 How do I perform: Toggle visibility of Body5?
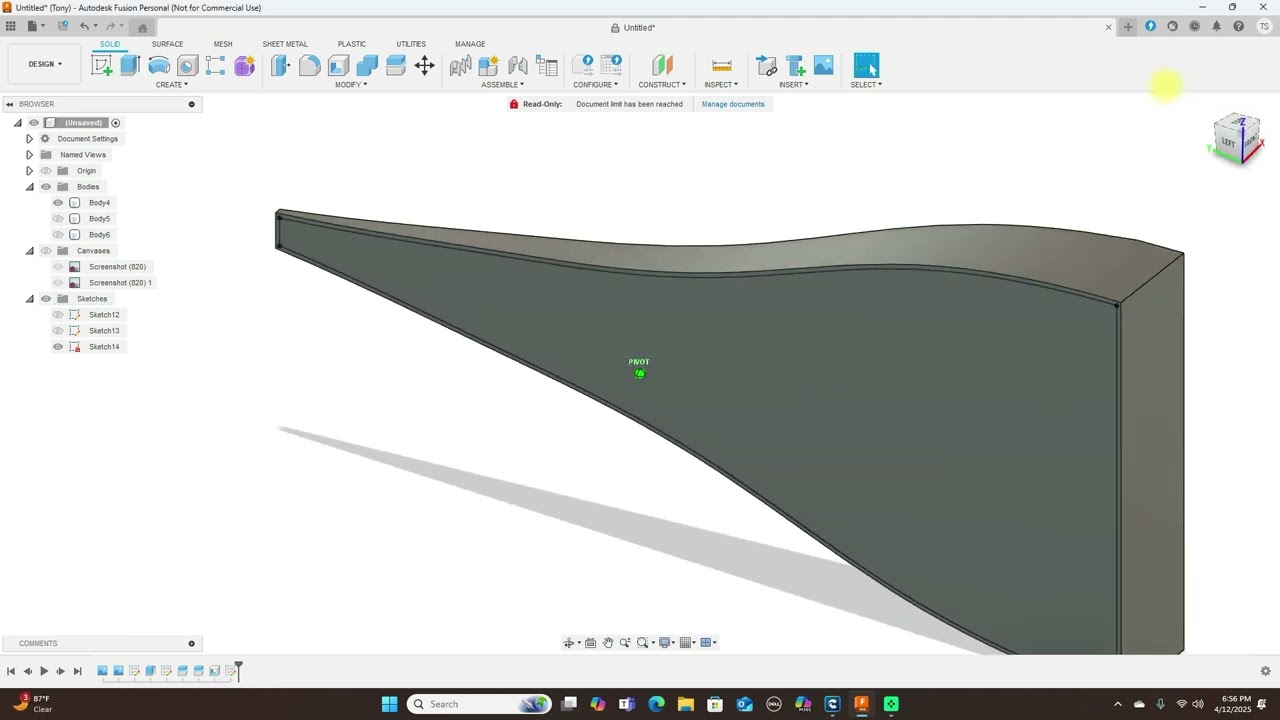58,219
